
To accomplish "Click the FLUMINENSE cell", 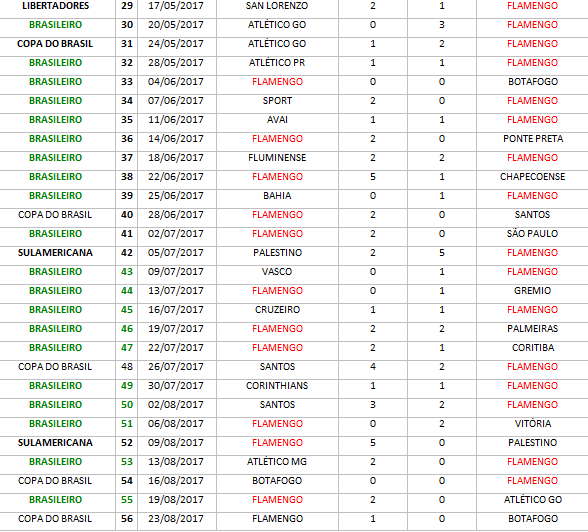I will [277, 158].
